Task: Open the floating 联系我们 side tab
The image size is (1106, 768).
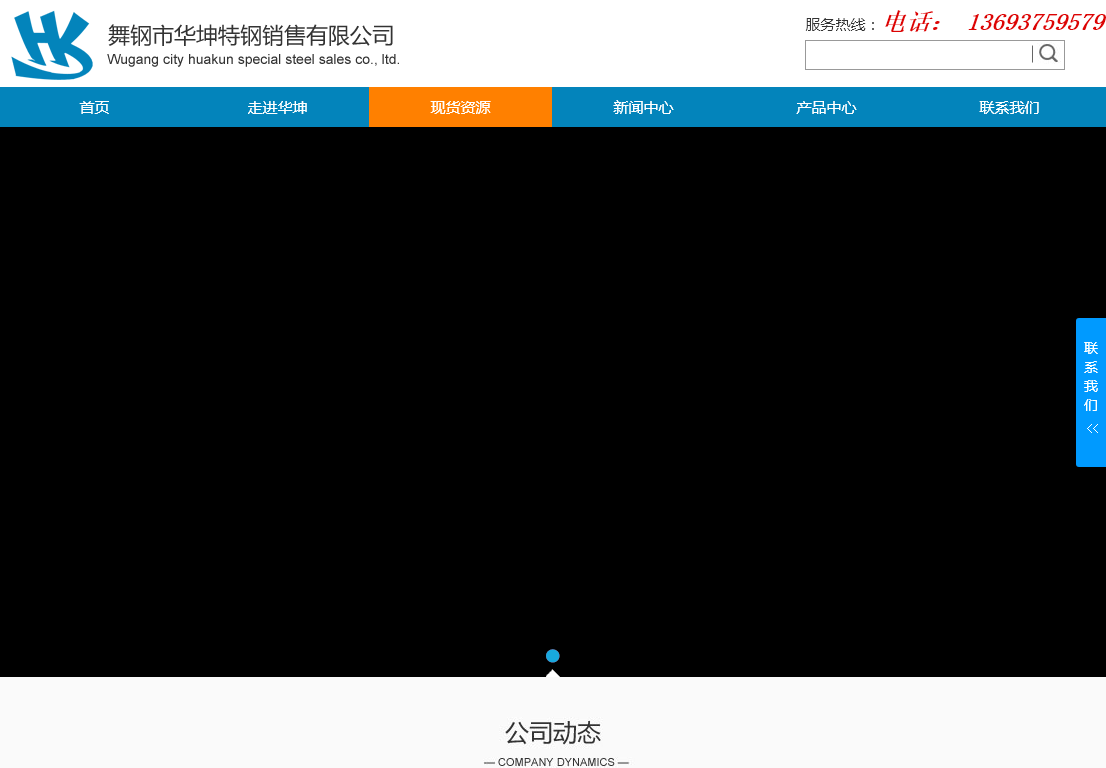Action: pyautogui.click(x=1091, y=377)
